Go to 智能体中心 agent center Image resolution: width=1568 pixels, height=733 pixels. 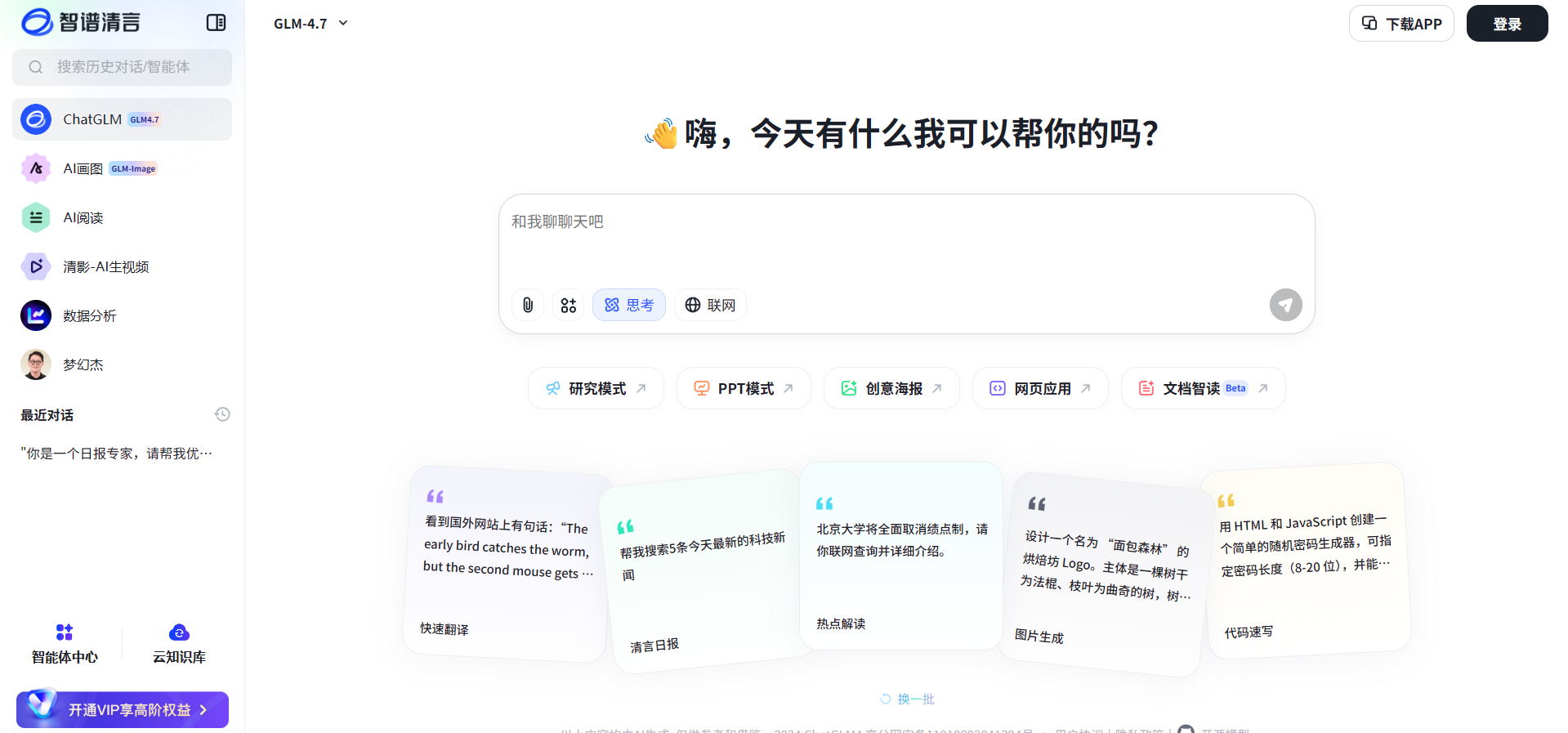65,644
